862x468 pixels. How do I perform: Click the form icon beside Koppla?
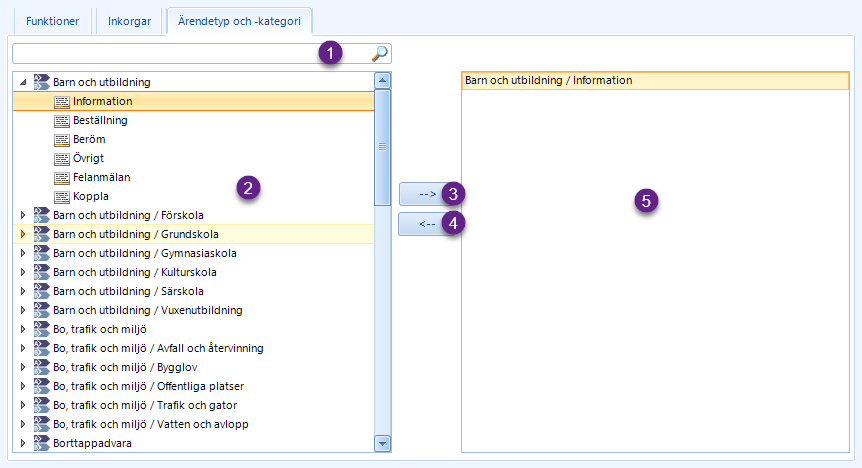tap(62, 196)
